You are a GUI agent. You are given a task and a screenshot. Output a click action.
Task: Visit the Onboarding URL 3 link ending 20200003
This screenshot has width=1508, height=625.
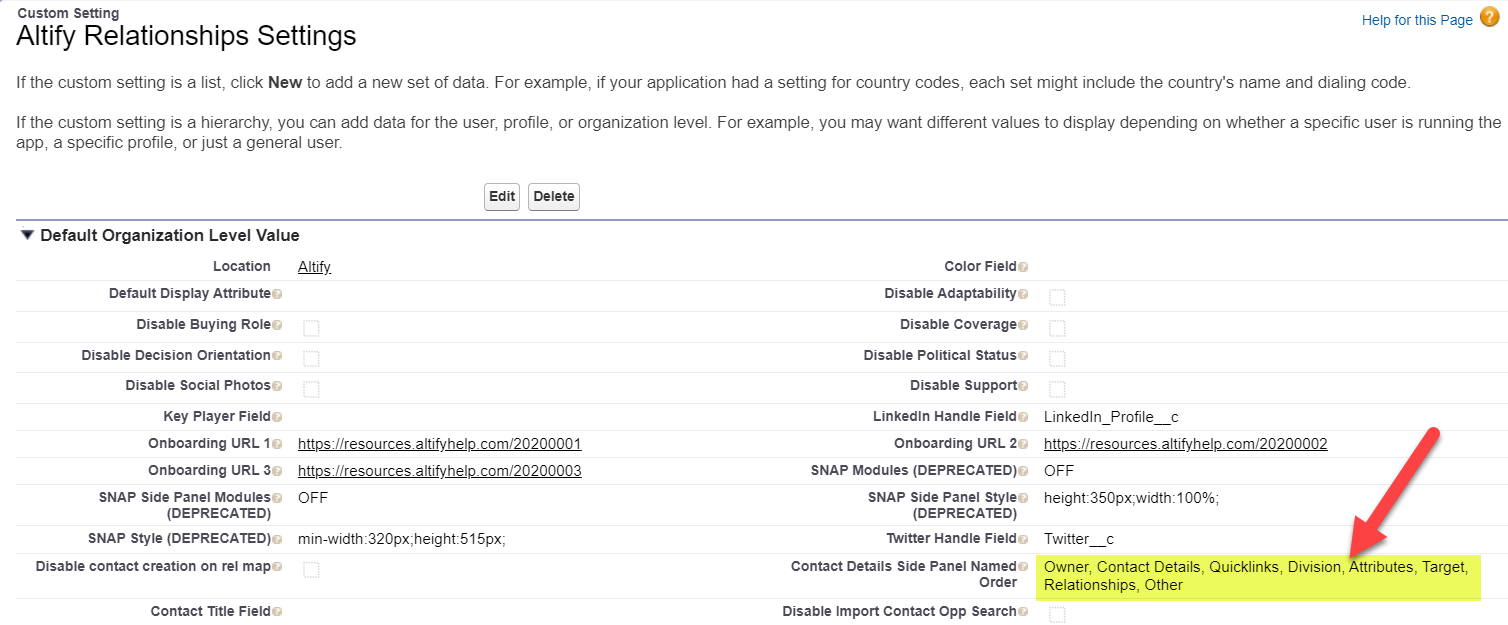click(440, 471)
